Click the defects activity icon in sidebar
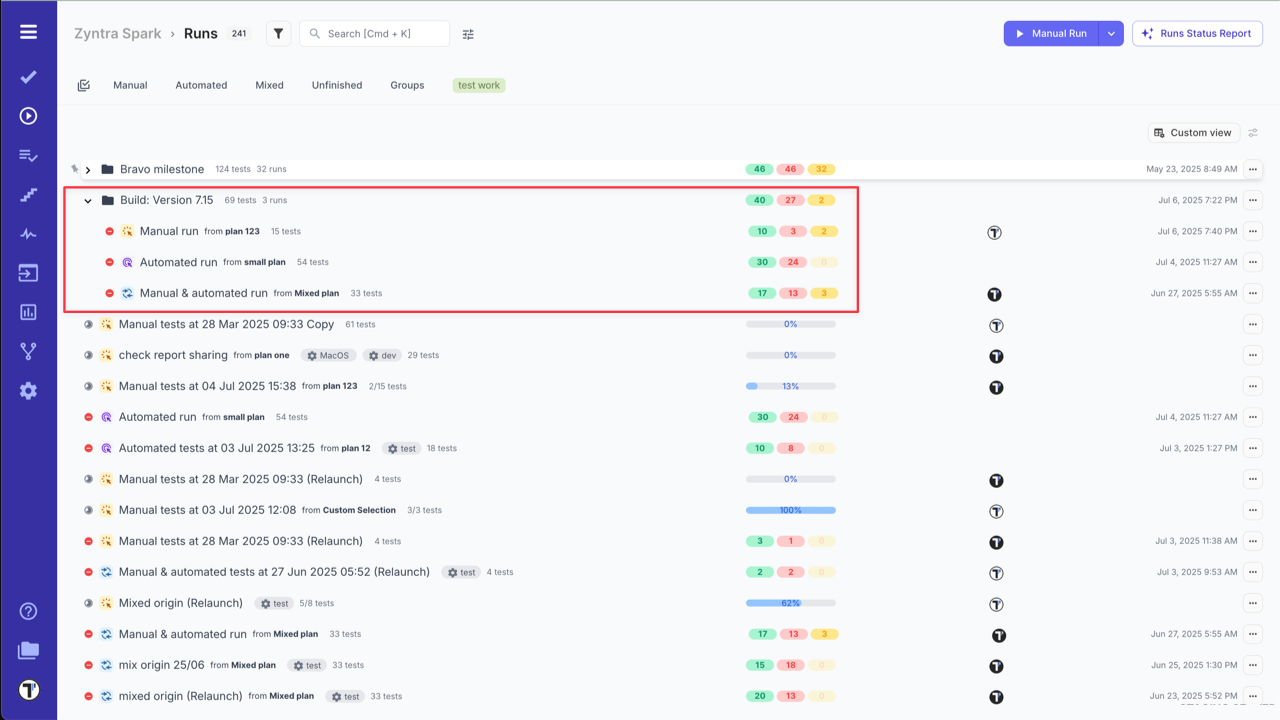1280x720 pixels. (x=28, y=232)
